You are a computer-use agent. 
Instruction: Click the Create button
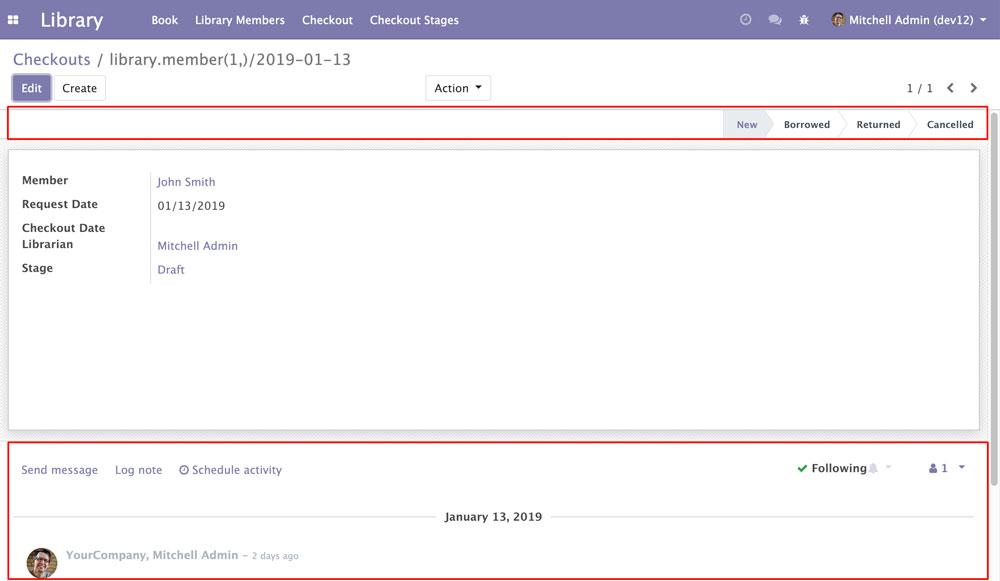pos(80,88)
